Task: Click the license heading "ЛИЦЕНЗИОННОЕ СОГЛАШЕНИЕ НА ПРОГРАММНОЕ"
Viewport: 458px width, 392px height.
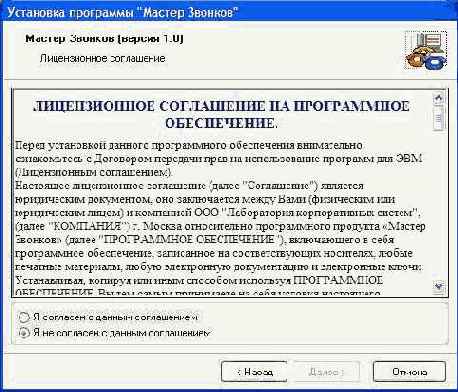Action: [x=221, y=106]
